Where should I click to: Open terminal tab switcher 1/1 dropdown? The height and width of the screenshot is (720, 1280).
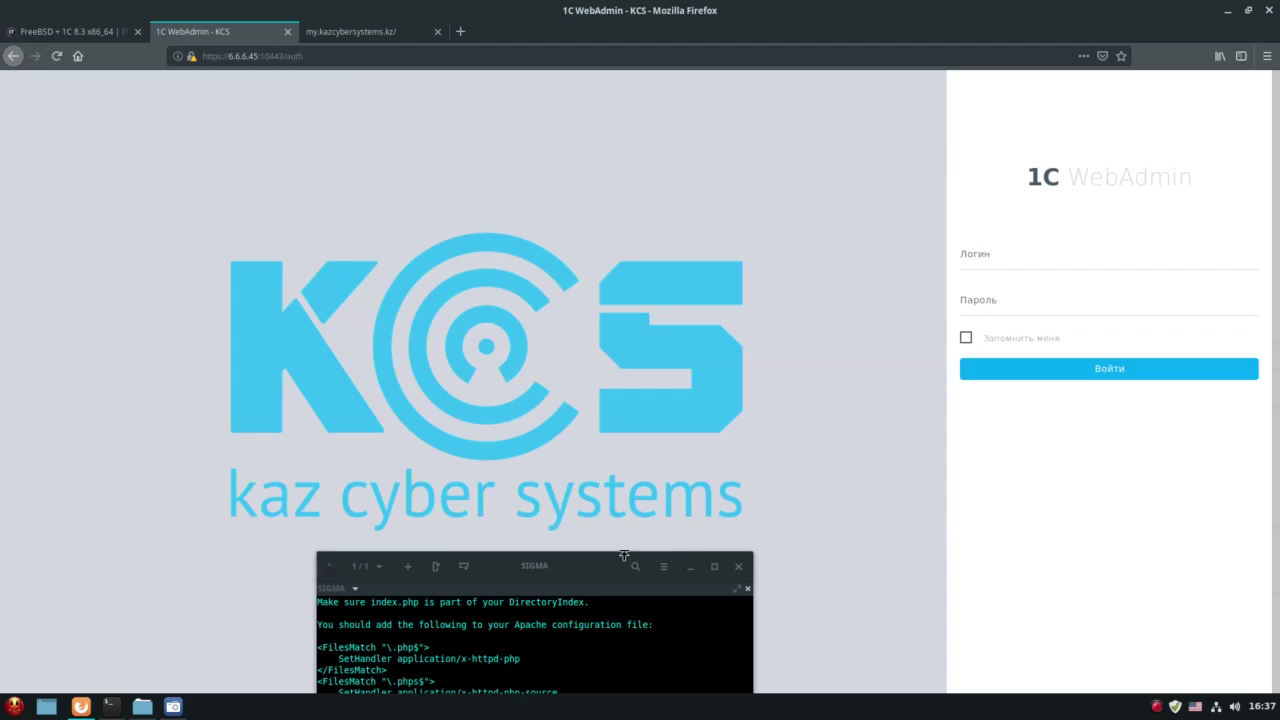coord(367,566)
